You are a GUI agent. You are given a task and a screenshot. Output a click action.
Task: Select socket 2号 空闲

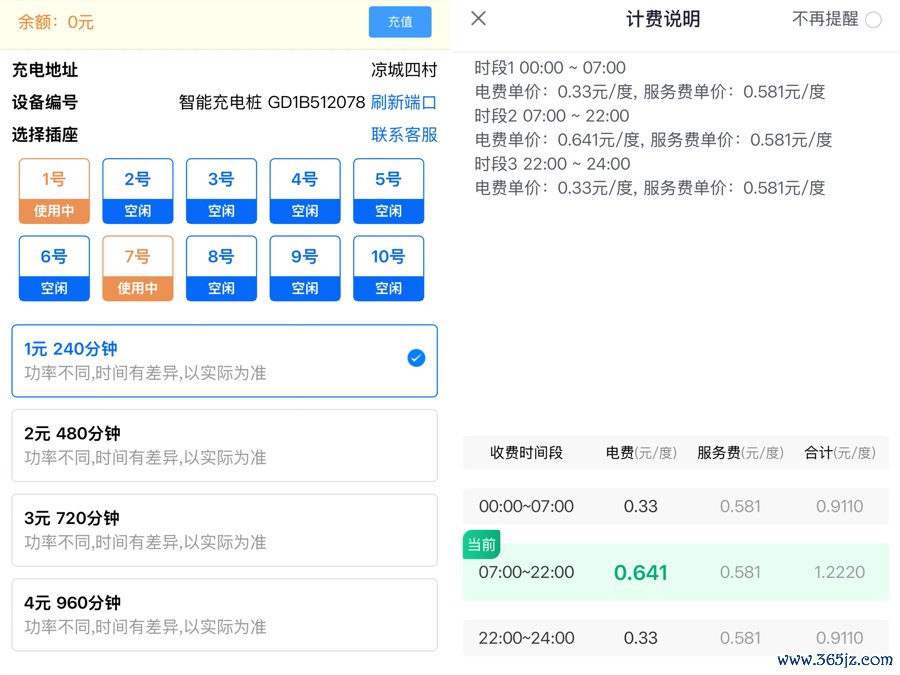point(138,191)
